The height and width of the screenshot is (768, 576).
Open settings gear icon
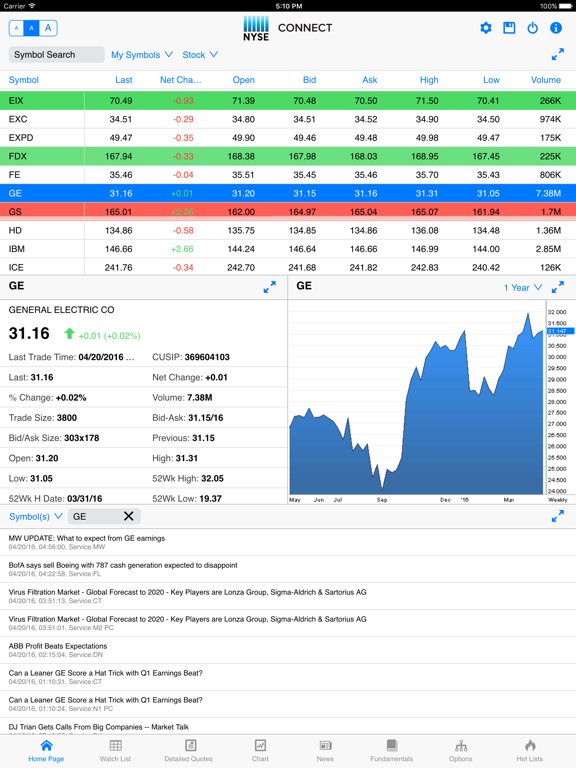pos(485,28)
